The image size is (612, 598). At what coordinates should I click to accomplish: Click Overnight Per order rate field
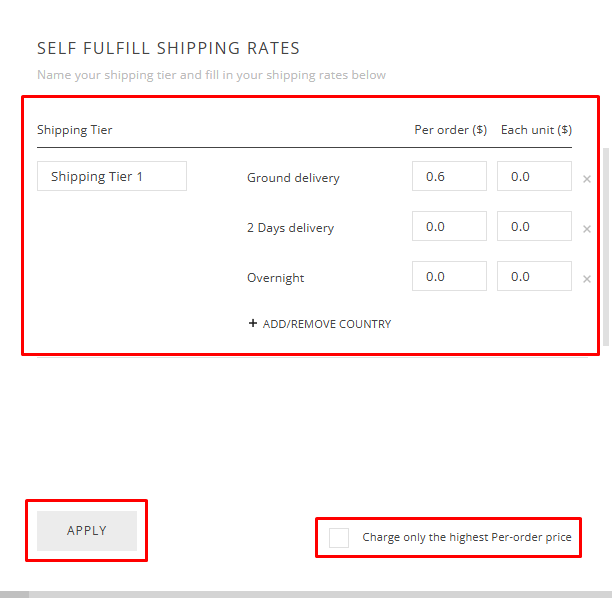(x=449, y=276)
